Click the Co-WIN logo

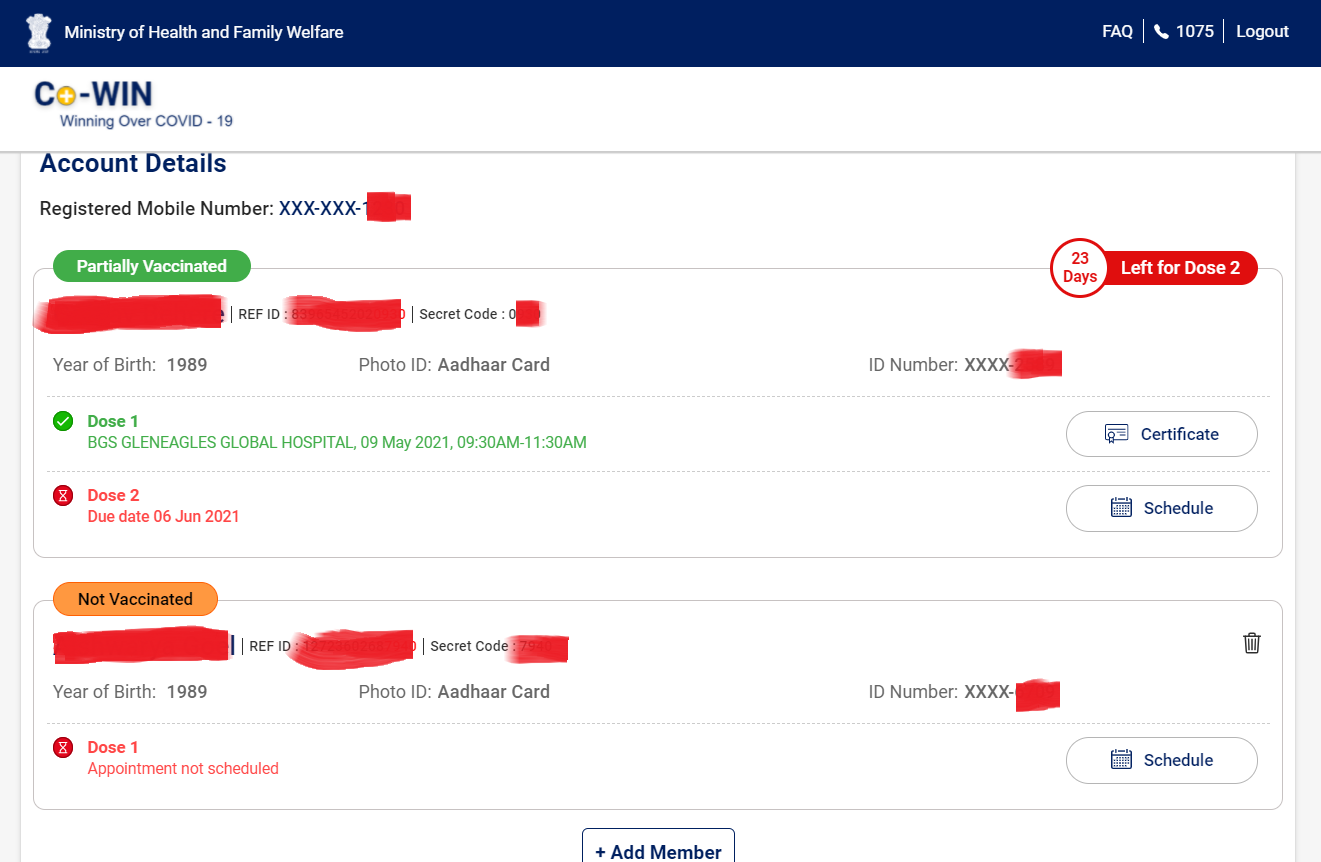94,96
